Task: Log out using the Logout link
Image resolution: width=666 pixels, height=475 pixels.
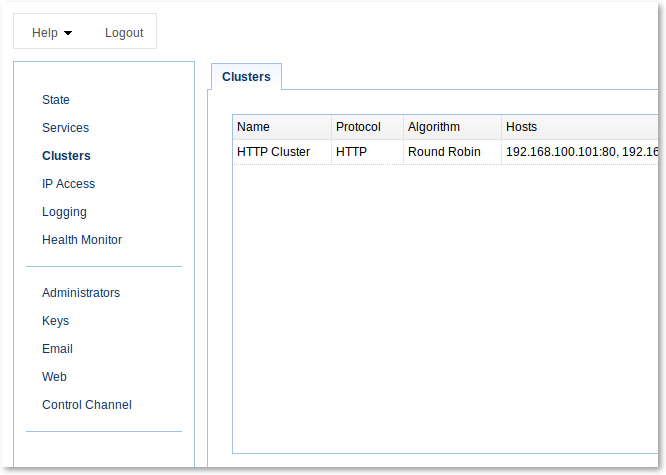Action: tap(124, 33)
